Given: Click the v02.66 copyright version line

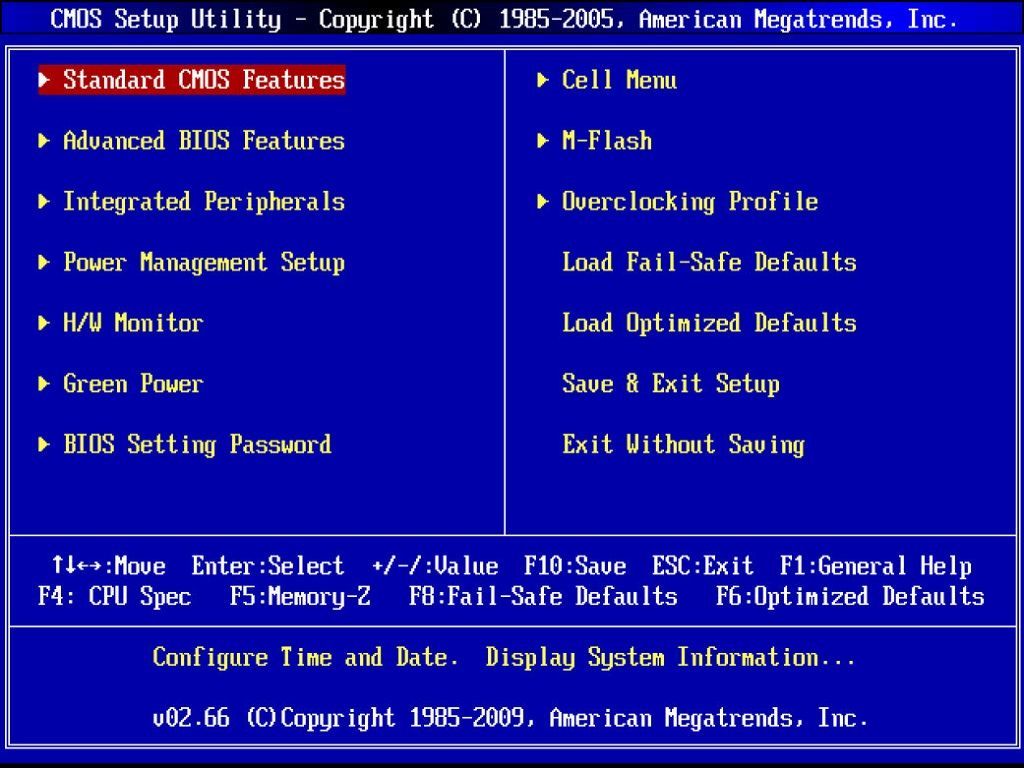Looking at the screenshot, I should pyautogui.click(x=511, y=718).
